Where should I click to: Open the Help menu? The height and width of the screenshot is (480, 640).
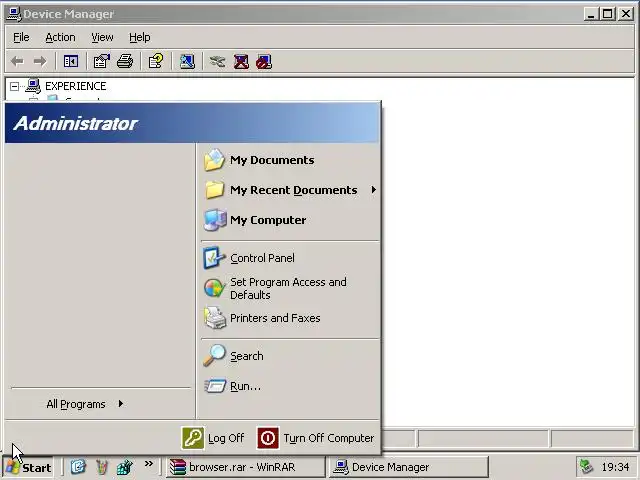pos(140,37)
